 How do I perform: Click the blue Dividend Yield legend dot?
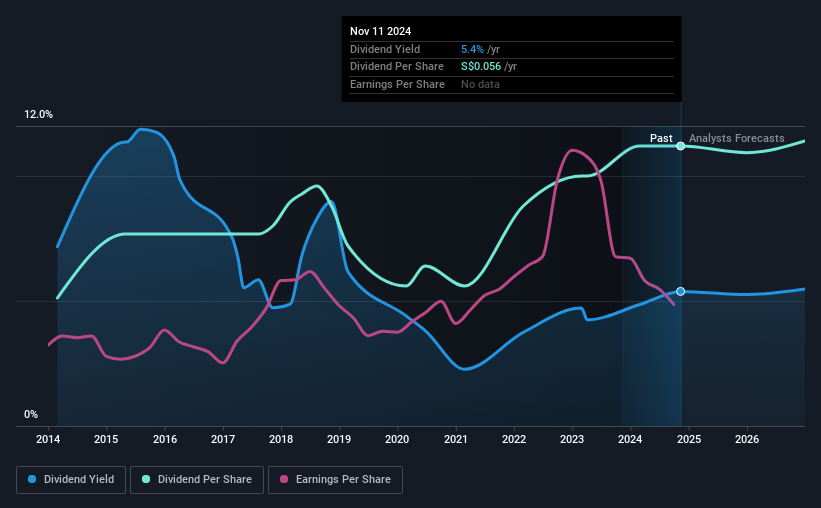32,479
